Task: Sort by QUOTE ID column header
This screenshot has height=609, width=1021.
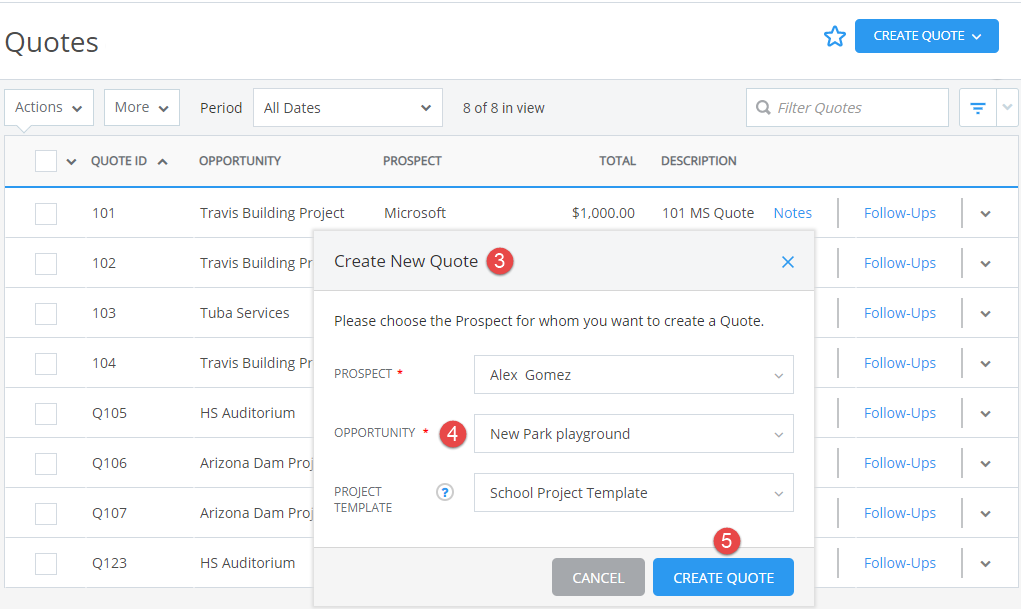Action: point(119,161)
